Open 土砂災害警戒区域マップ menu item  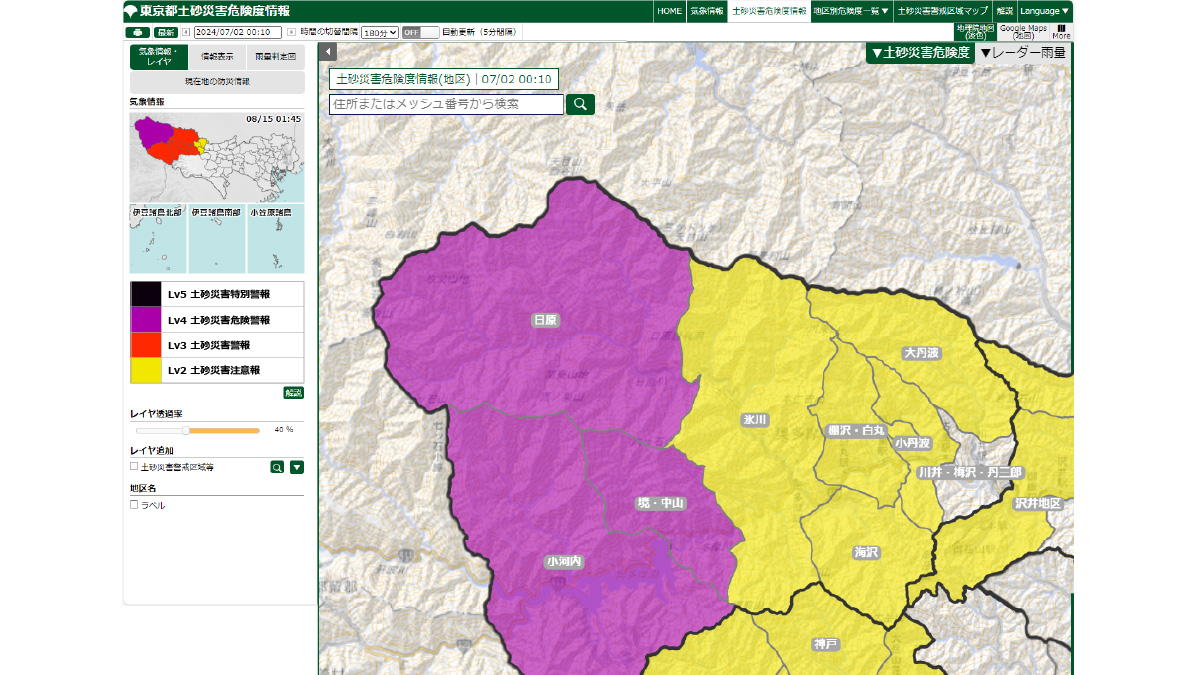tap(943, 11)
